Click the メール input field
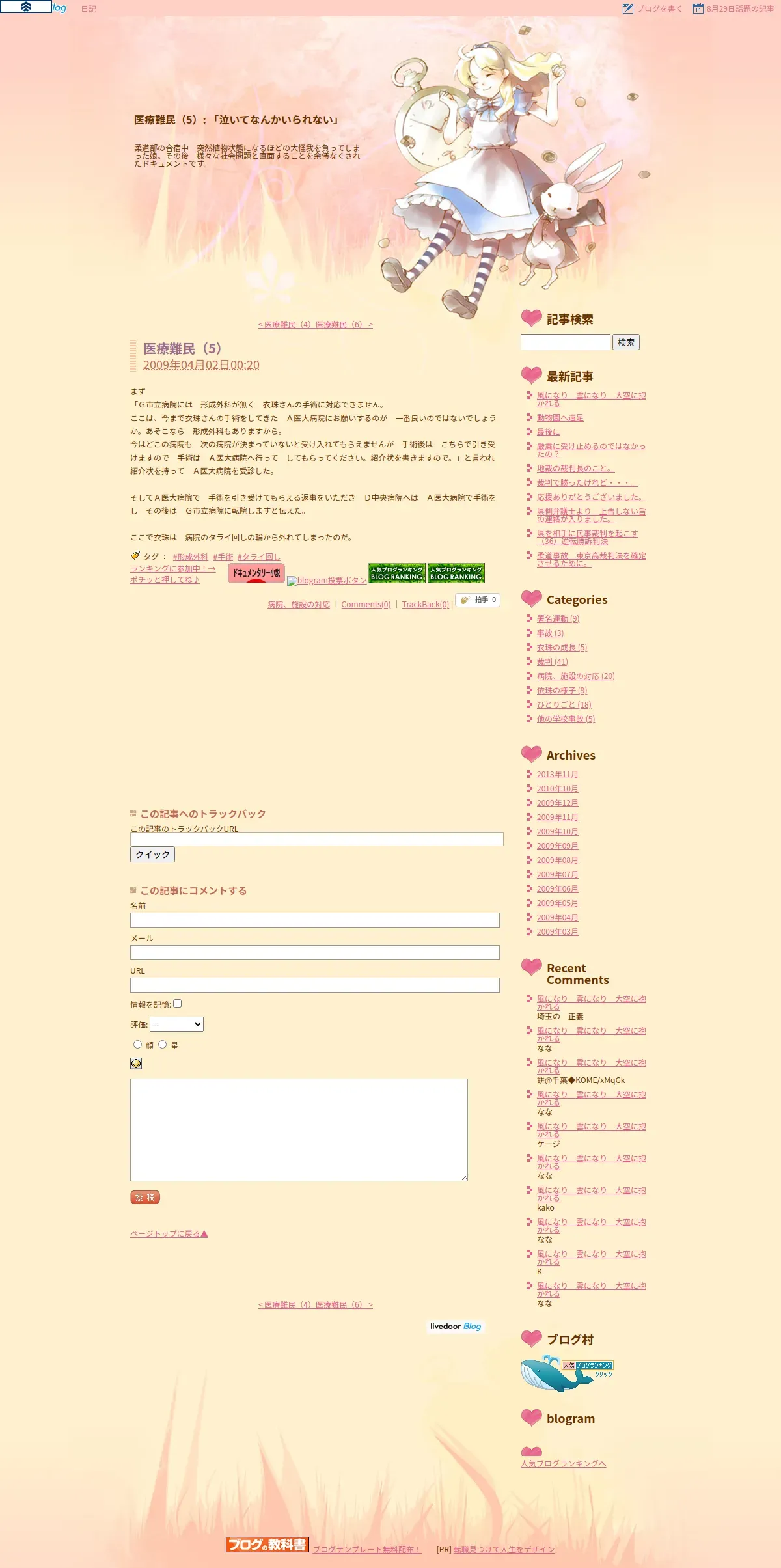This screenshot has height=1568, width=781. click(x=315, y=952)
